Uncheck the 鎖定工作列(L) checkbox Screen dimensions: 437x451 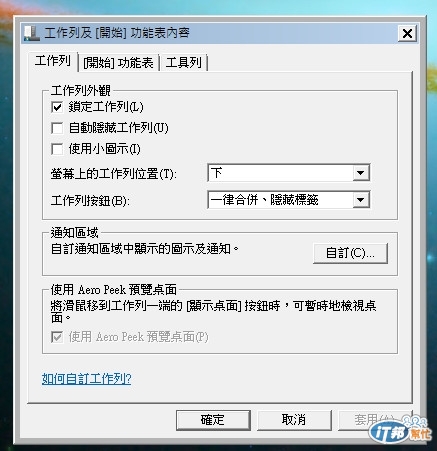click(57, 107)
